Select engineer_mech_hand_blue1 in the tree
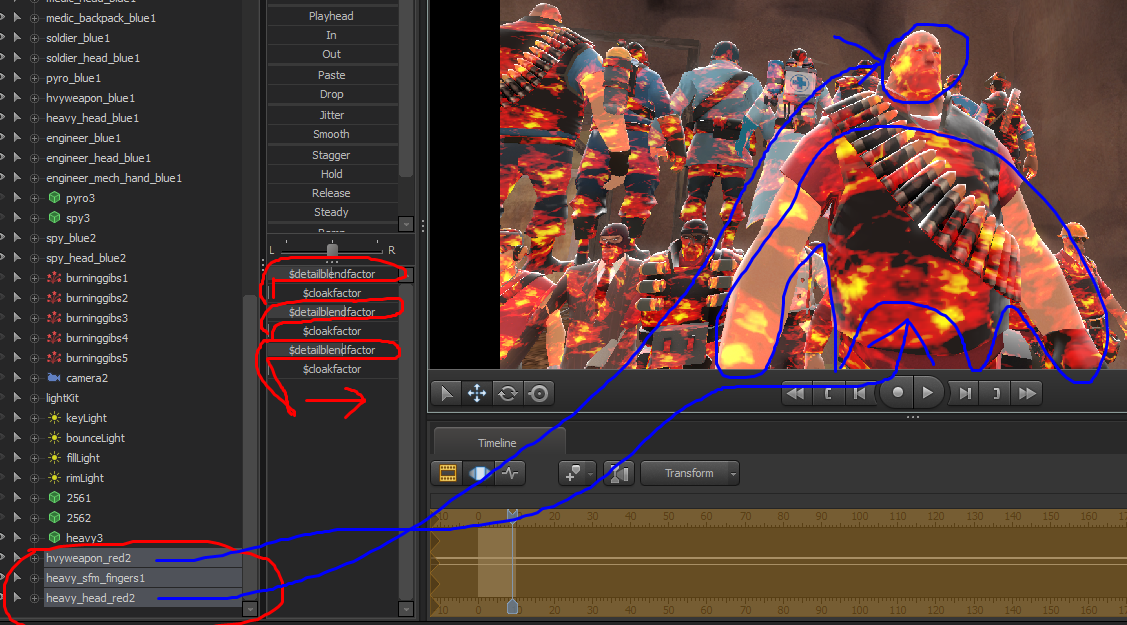 pos(114,177)
